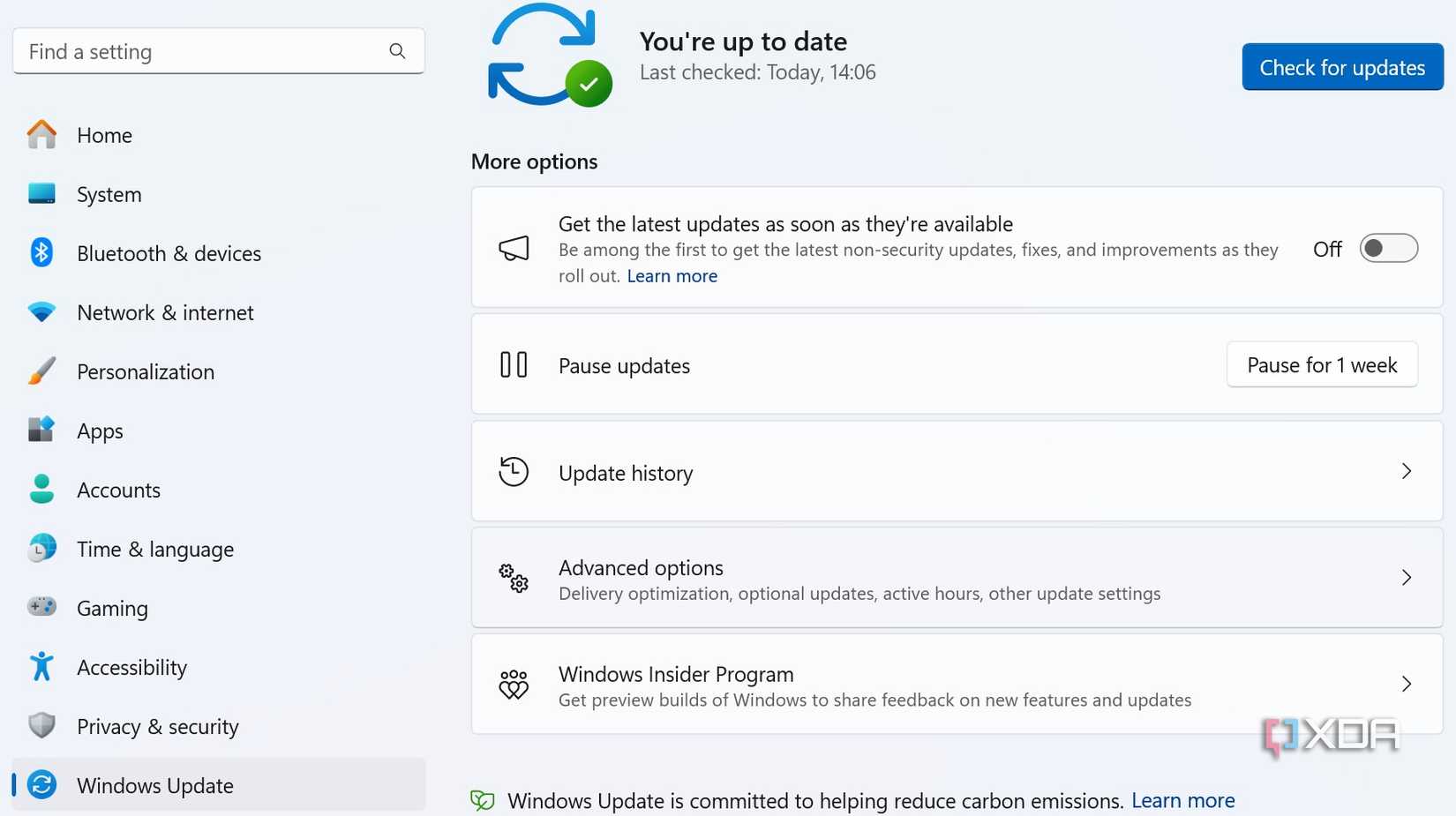The image size is (1456, 816).
Task: Click the Update history label
Action: (626, 473)
